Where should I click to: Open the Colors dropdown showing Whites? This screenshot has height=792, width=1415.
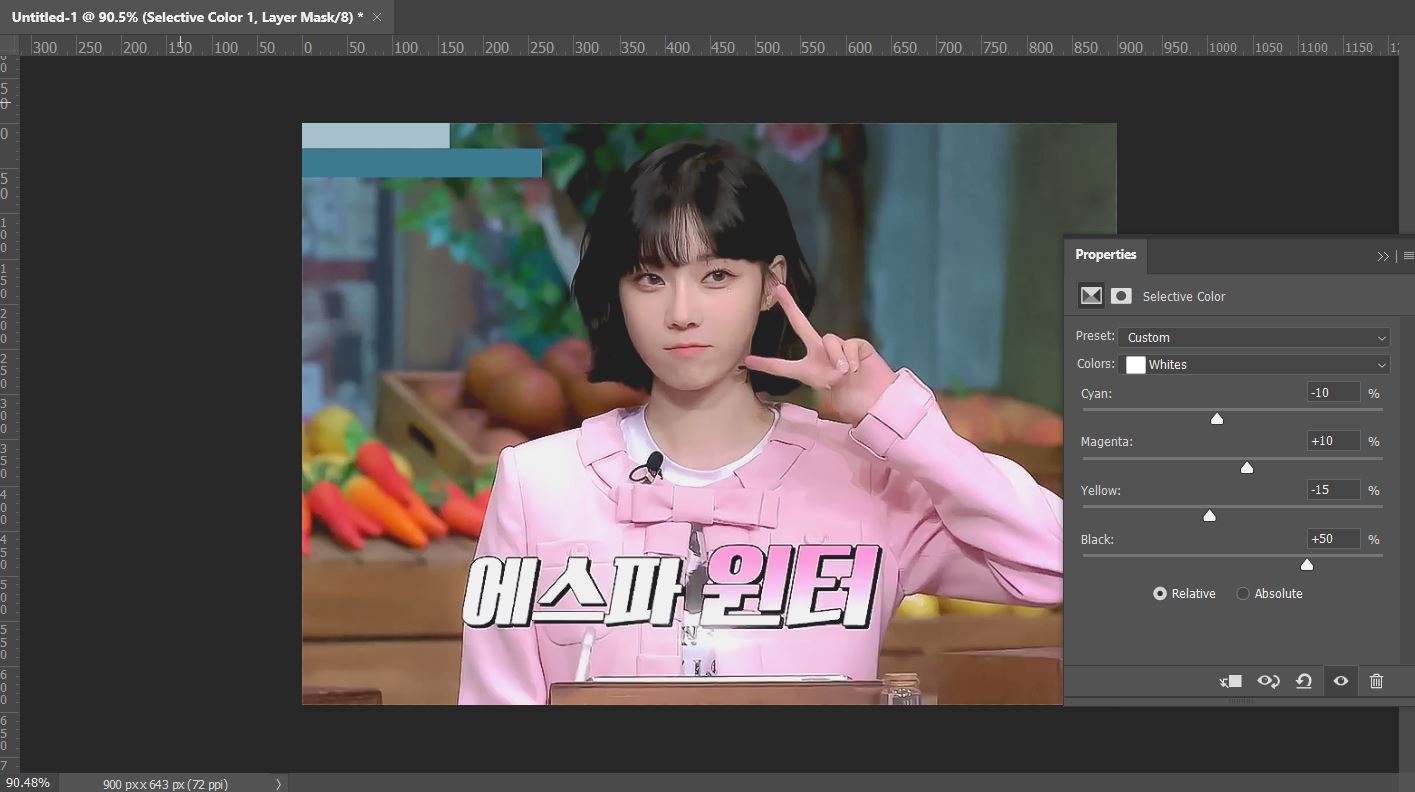(x=1254, y=364)
